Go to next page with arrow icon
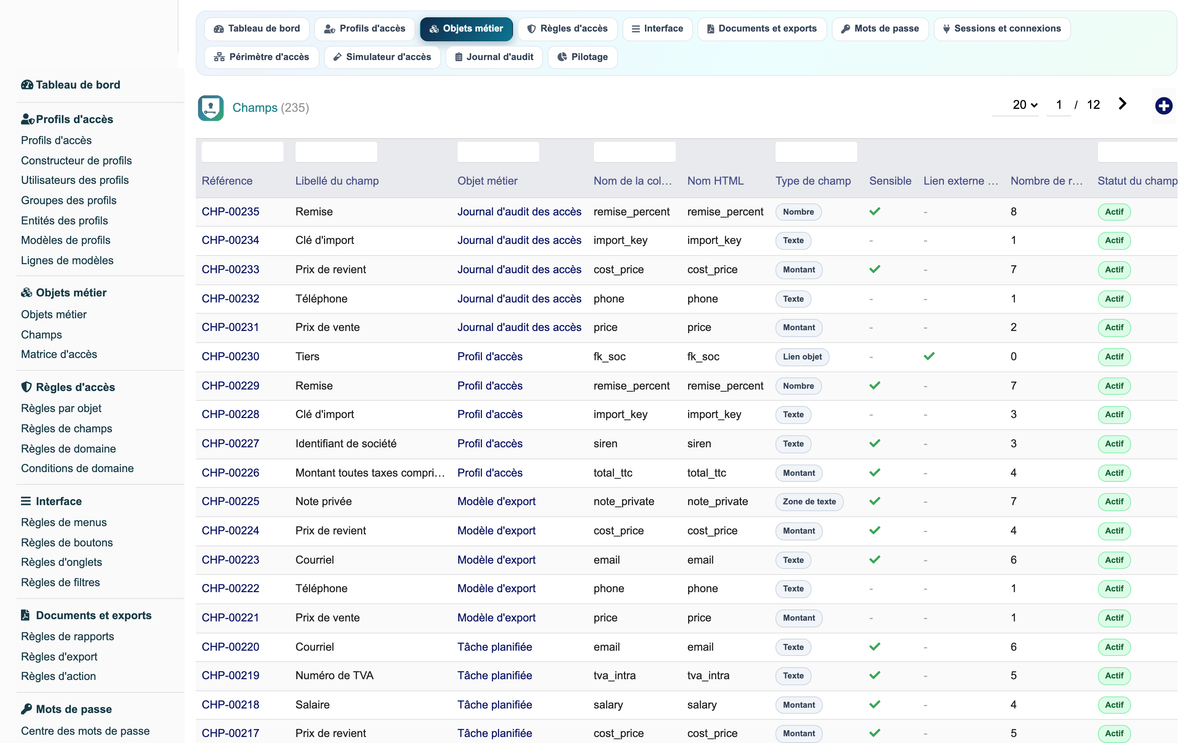The height and width of the screenshot is (743, 1200). (1123, 104)
